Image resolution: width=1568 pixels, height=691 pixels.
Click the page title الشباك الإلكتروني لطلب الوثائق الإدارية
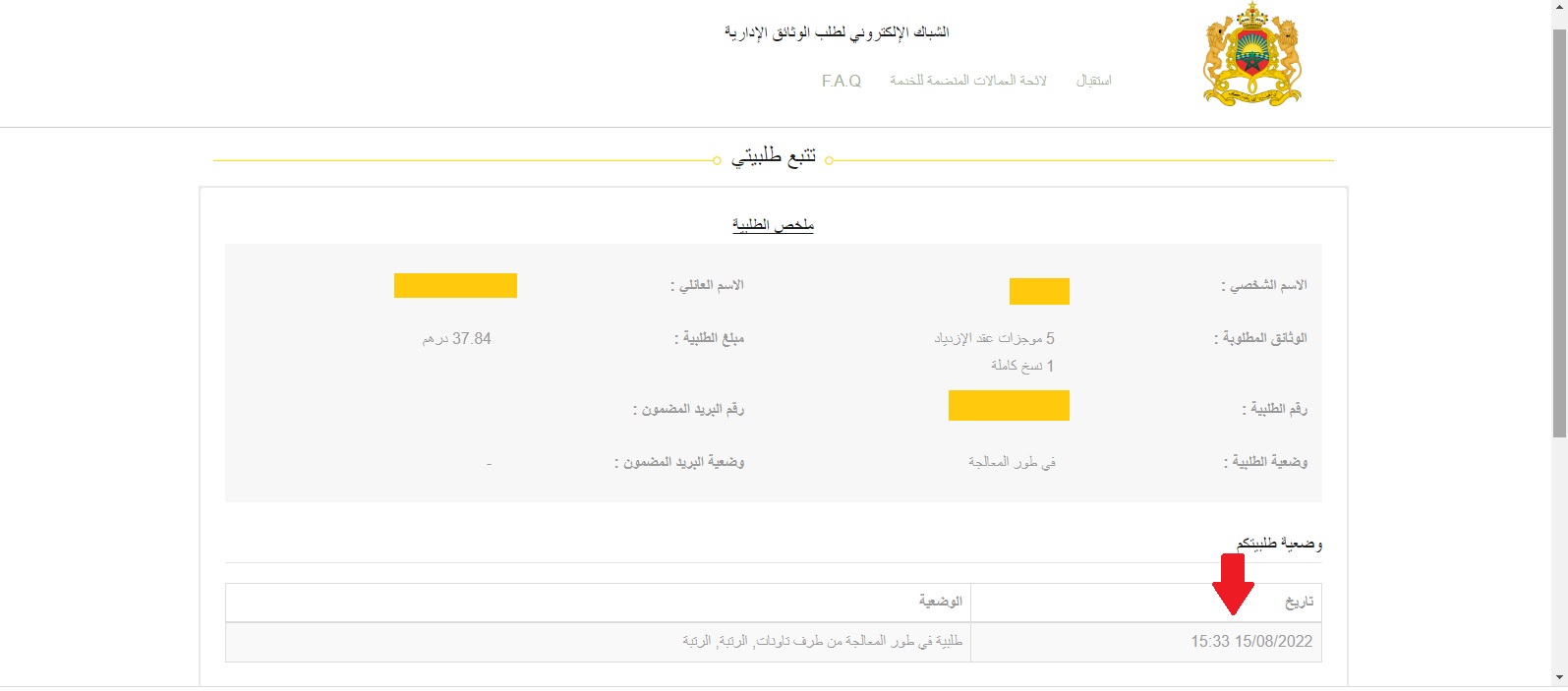(837, 32)
